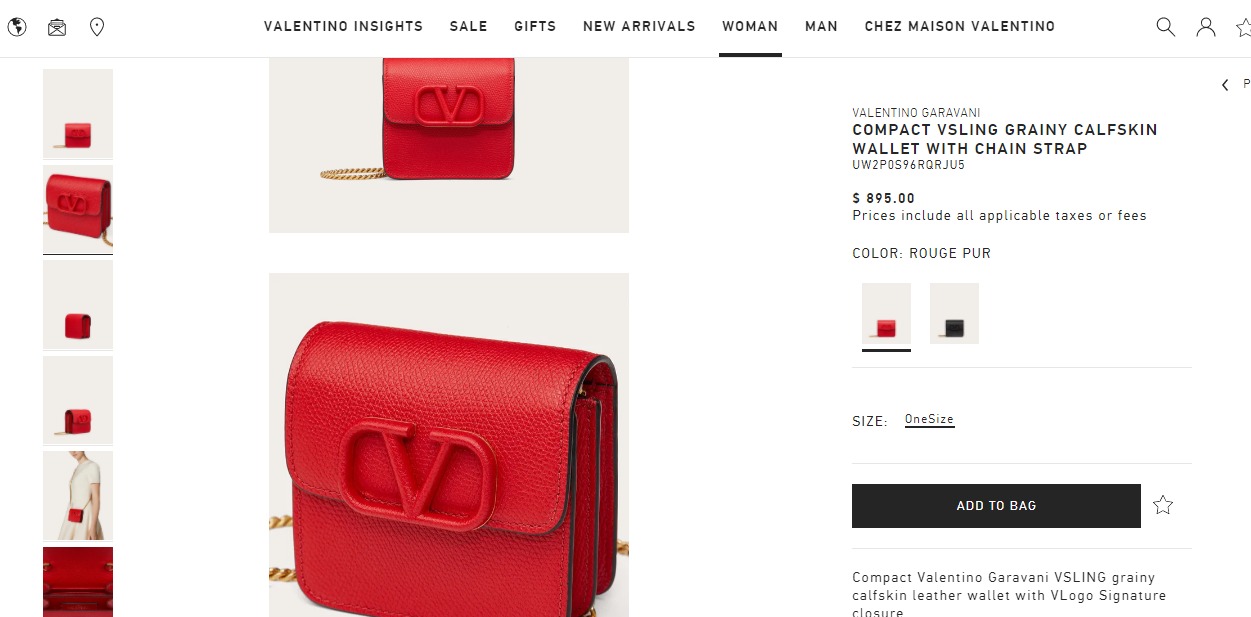Select the OneSize size option
1251x617 pixels.
(930, 420)
